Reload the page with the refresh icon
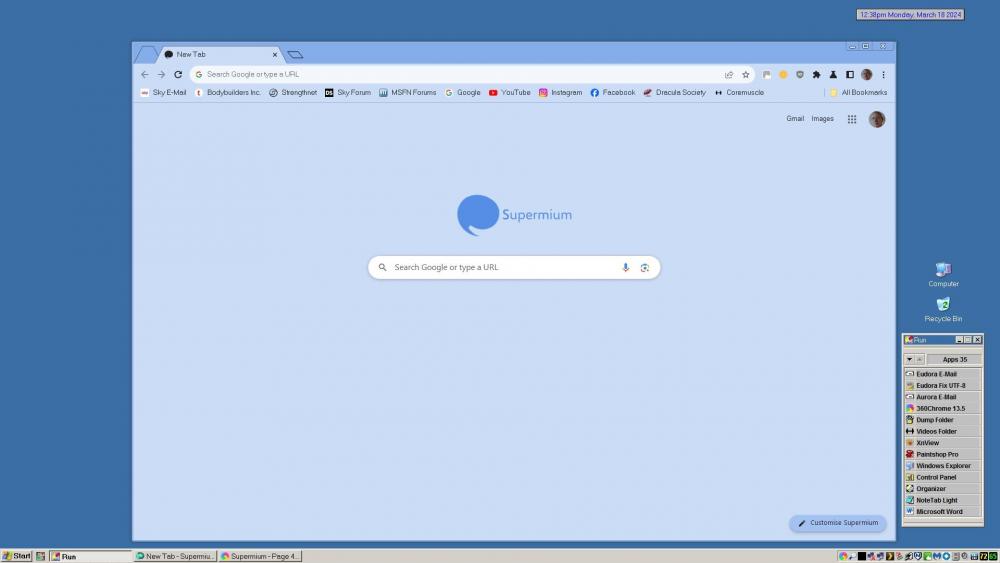 (178, 75)
